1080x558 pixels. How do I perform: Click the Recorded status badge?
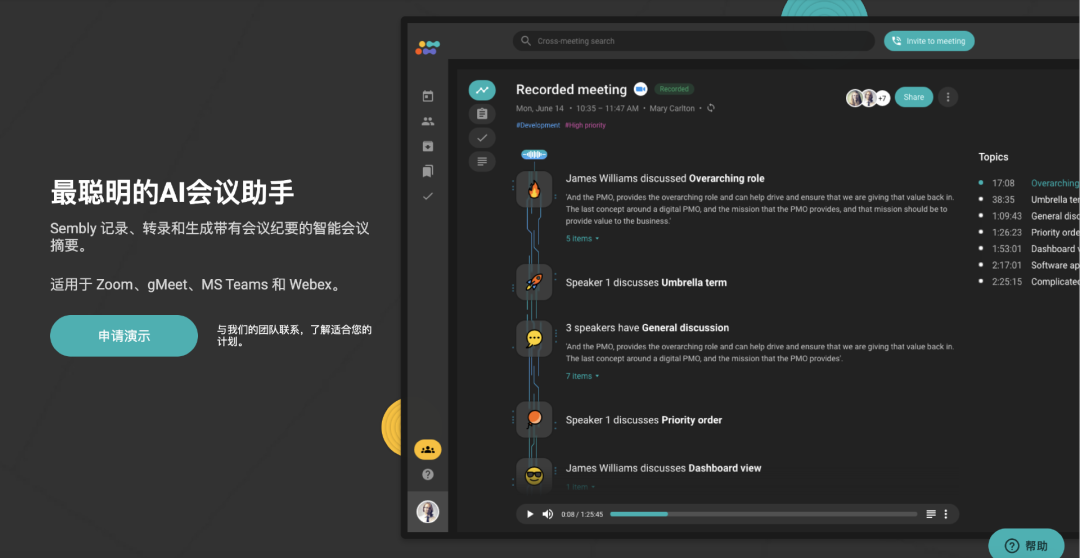pyautogui.click(x=674, y=89)
